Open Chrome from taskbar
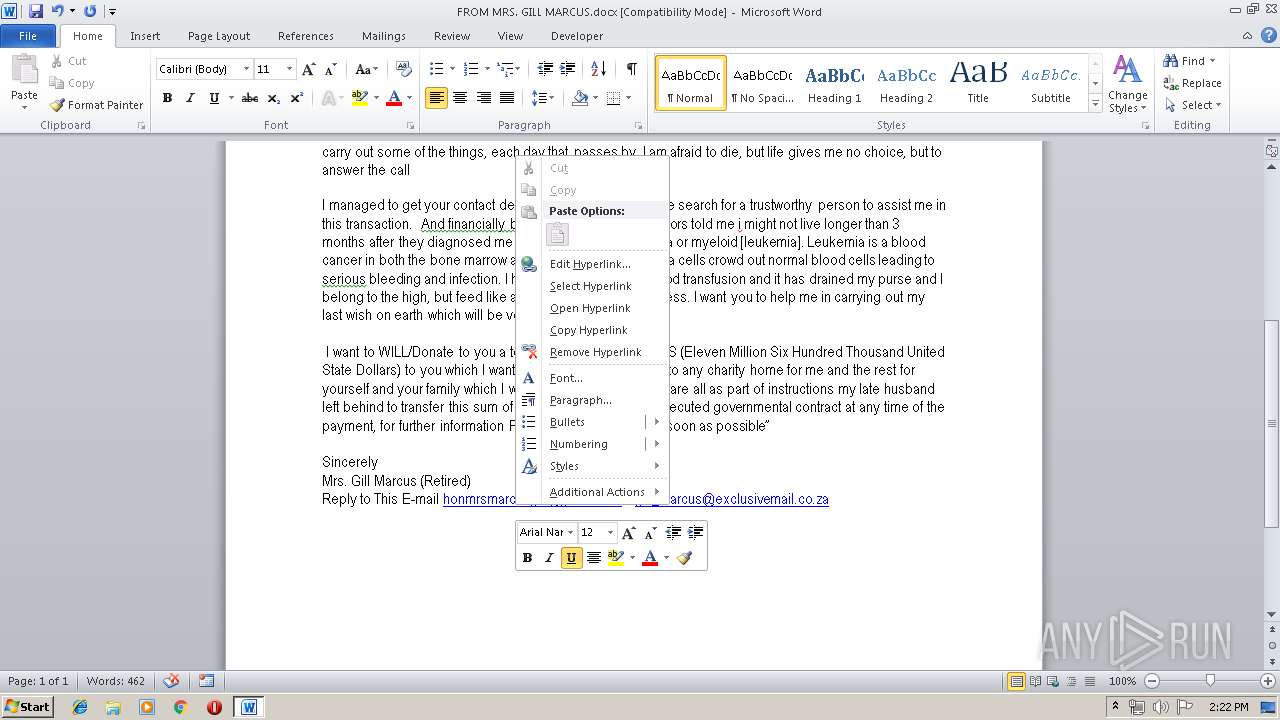The image size is (1280, 720). click(x=181, y=707)
